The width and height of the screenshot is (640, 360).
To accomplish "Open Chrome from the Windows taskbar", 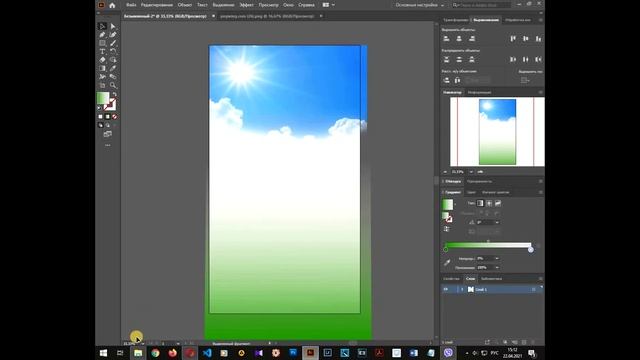I will coord(155,353).
